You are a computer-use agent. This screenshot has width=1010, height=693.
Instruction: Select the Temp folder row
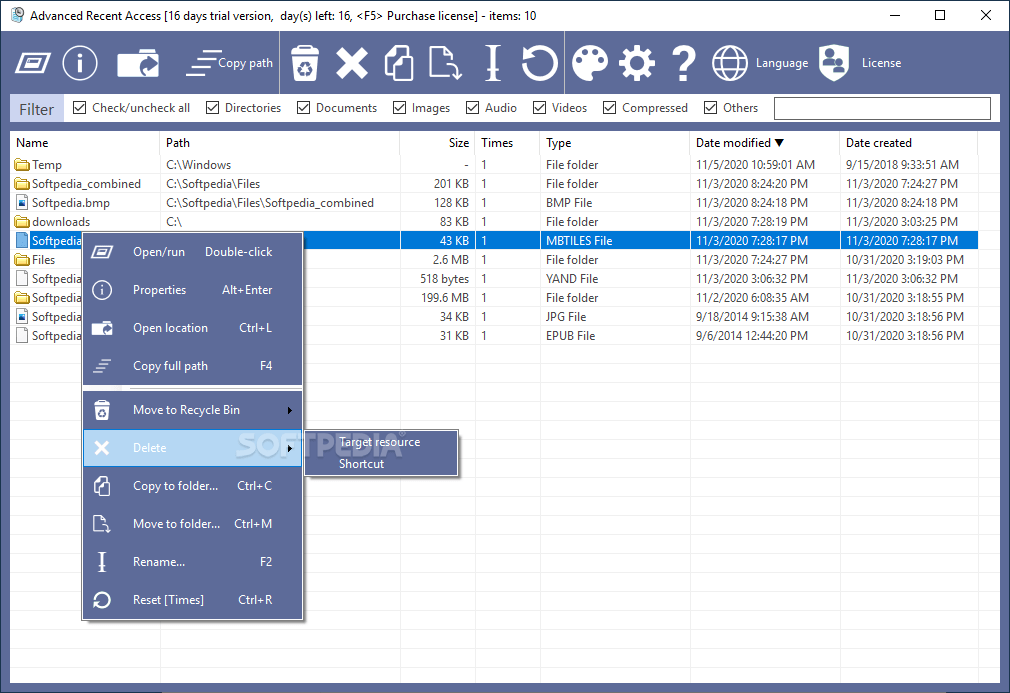495,165
